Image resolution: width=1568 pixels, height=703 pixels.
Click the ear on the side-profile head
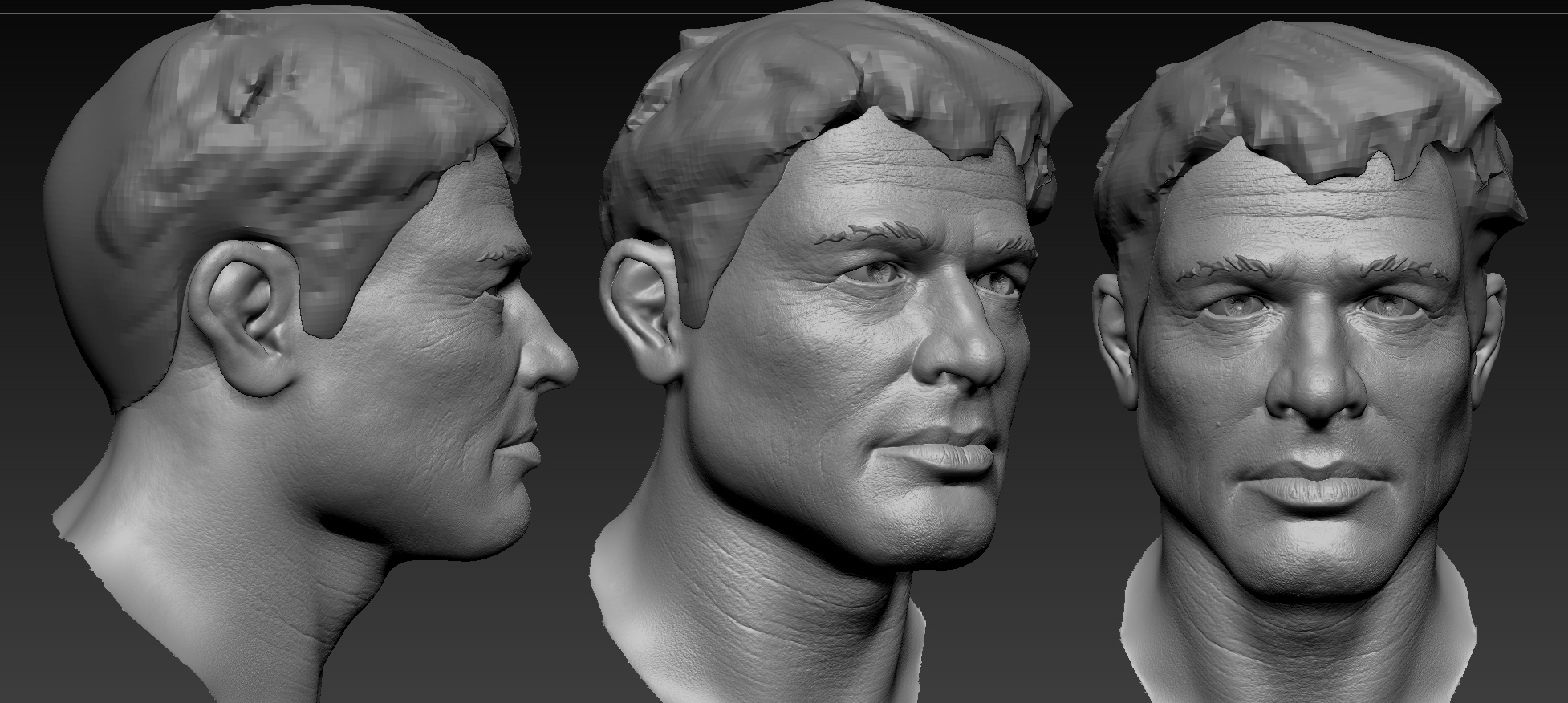click(245, 319)
